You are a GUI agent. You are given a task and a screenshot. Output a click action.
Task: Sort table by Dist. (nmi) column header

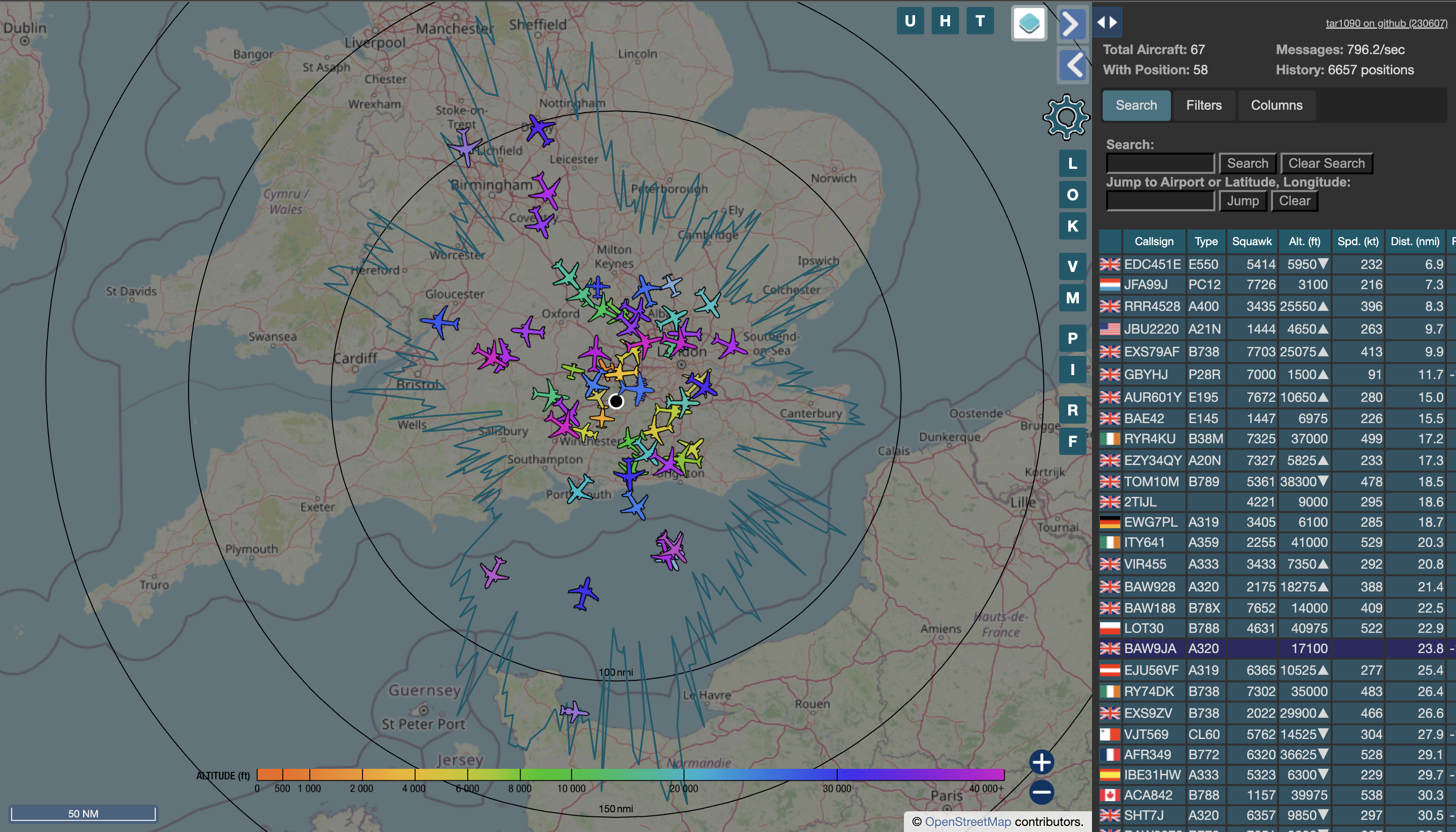(1414, 241)
